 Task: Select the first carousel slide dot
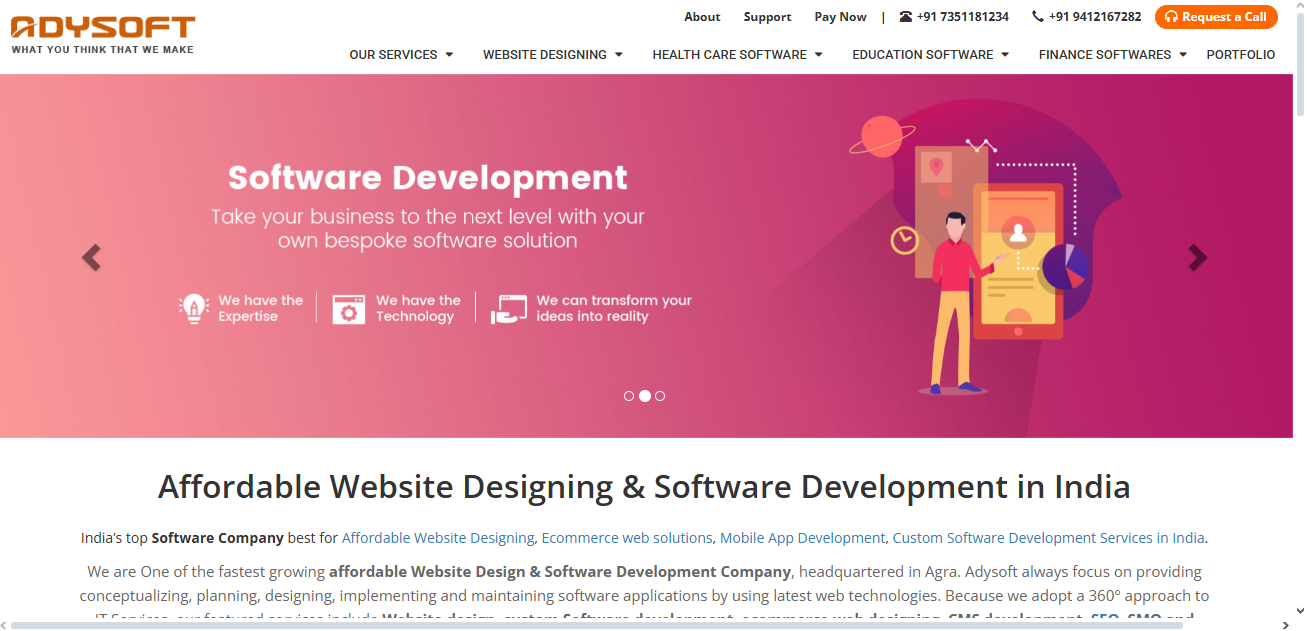629,396
